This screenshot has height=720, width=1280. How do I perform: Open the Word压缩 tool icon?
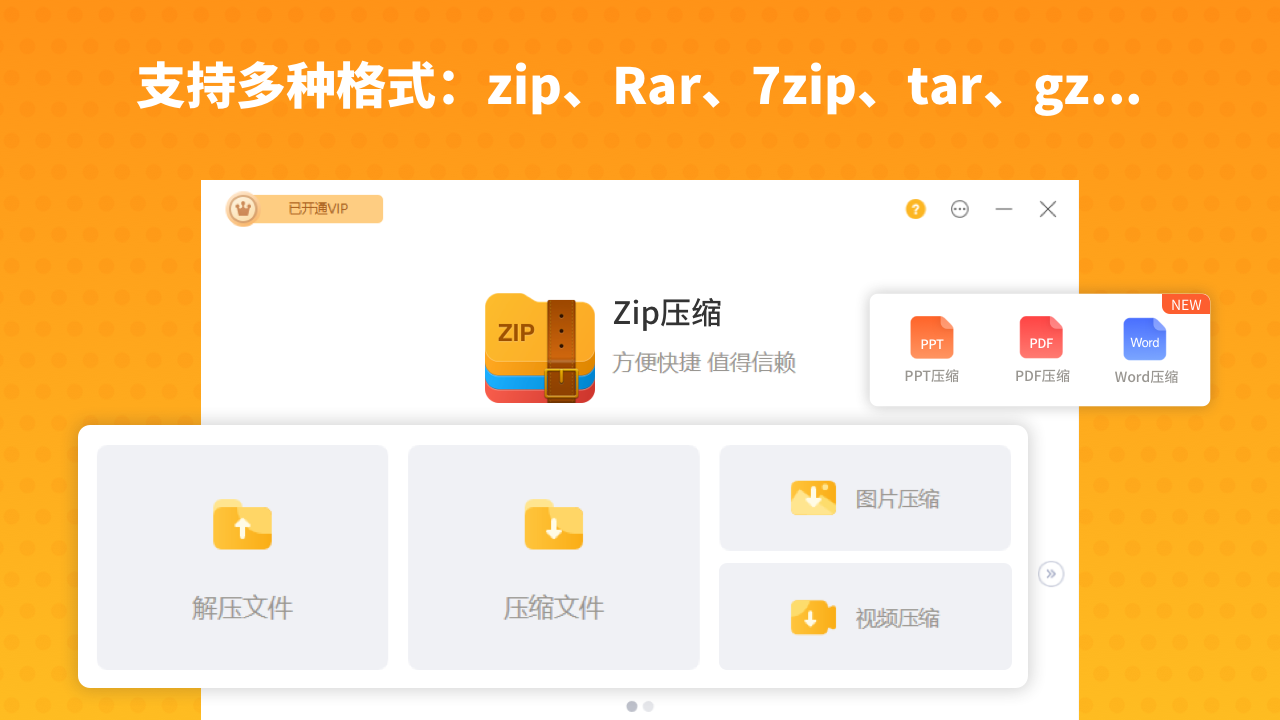point(1144,340)
